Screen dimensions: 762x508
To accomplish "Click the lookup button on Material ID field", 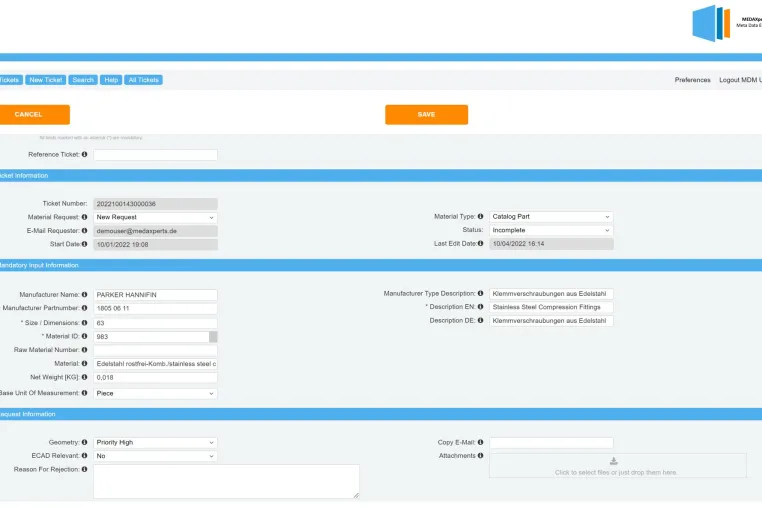I will click(213, 336).
